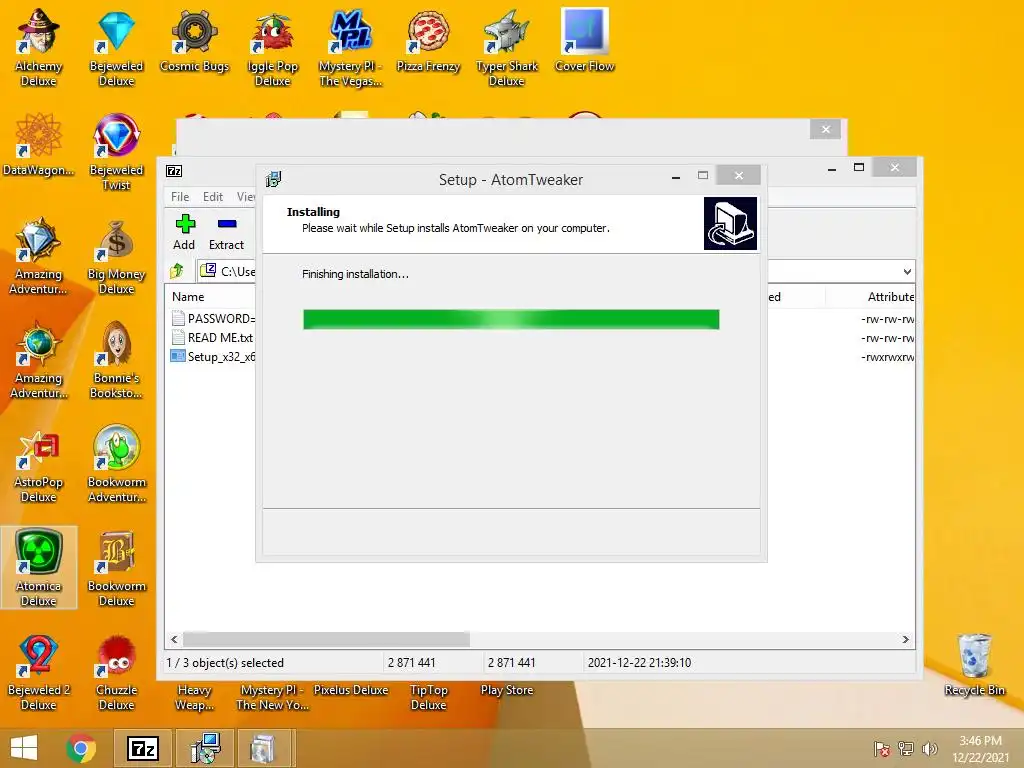Select Atomica Deluxe desktop icon
The height and width of the screenshot is (768, 1024).
[x=39, y=567]
